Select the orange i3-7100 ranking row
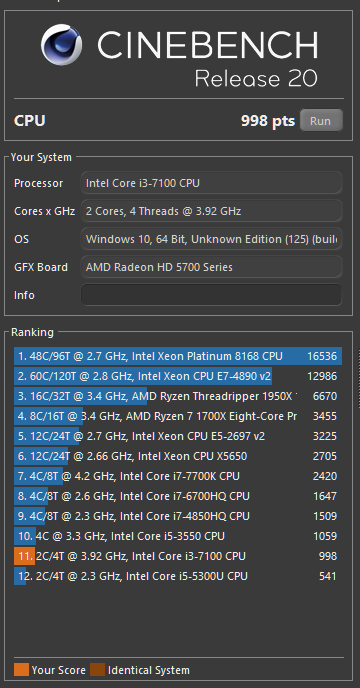This screenshot has height=688, width=360. coord(178,556)
